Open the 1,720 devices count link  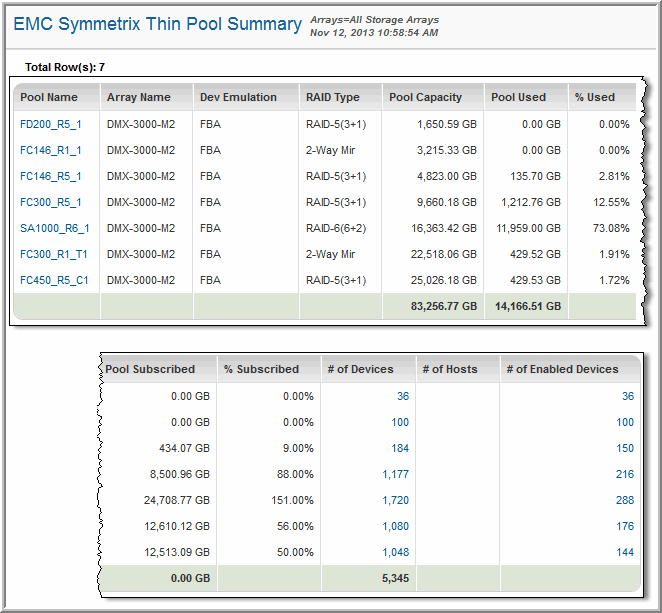tap(395, 499)
